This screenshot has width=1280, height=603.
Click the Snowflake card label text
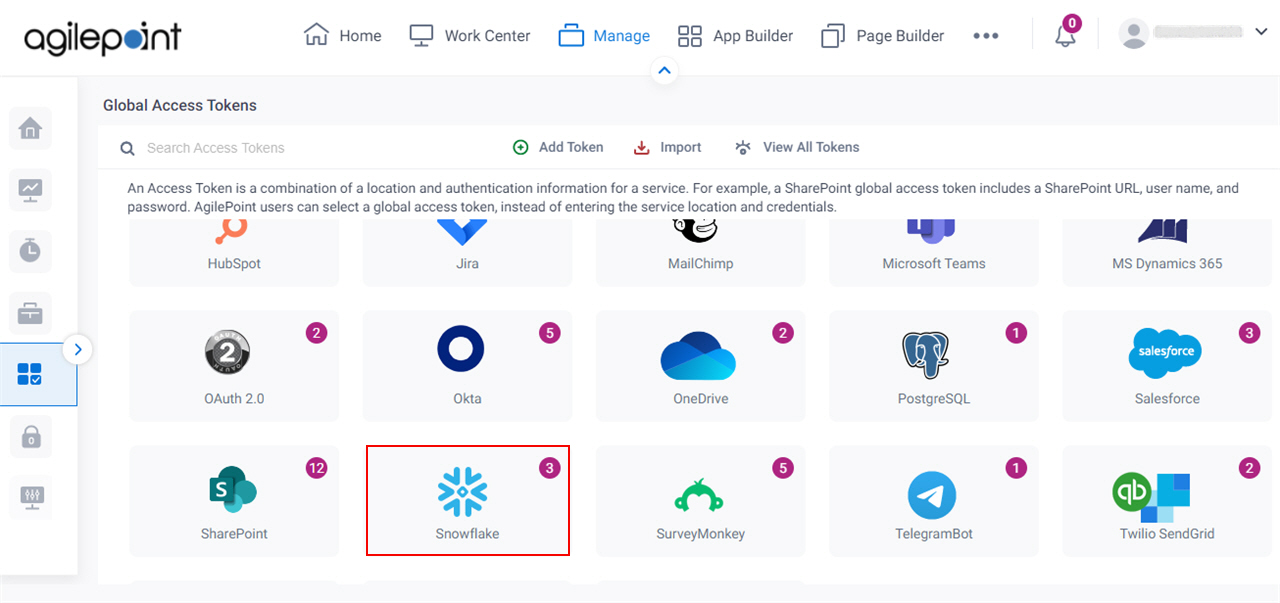(x=467, y=533)
